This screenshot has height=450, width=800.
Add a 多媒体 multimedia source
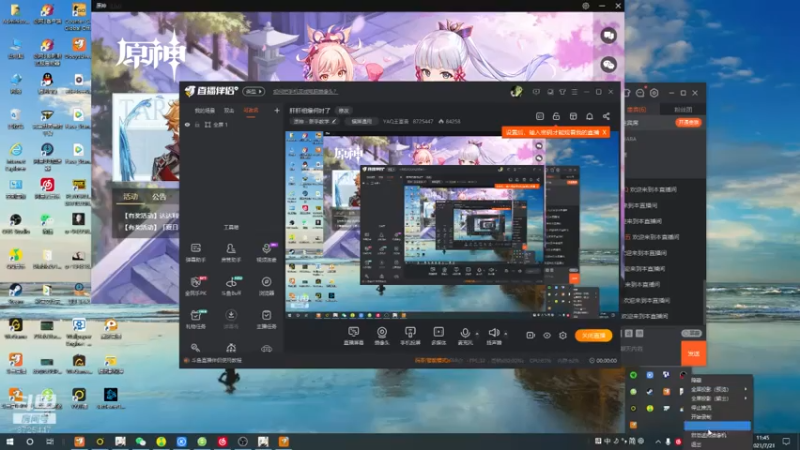[x=439, y=336]
